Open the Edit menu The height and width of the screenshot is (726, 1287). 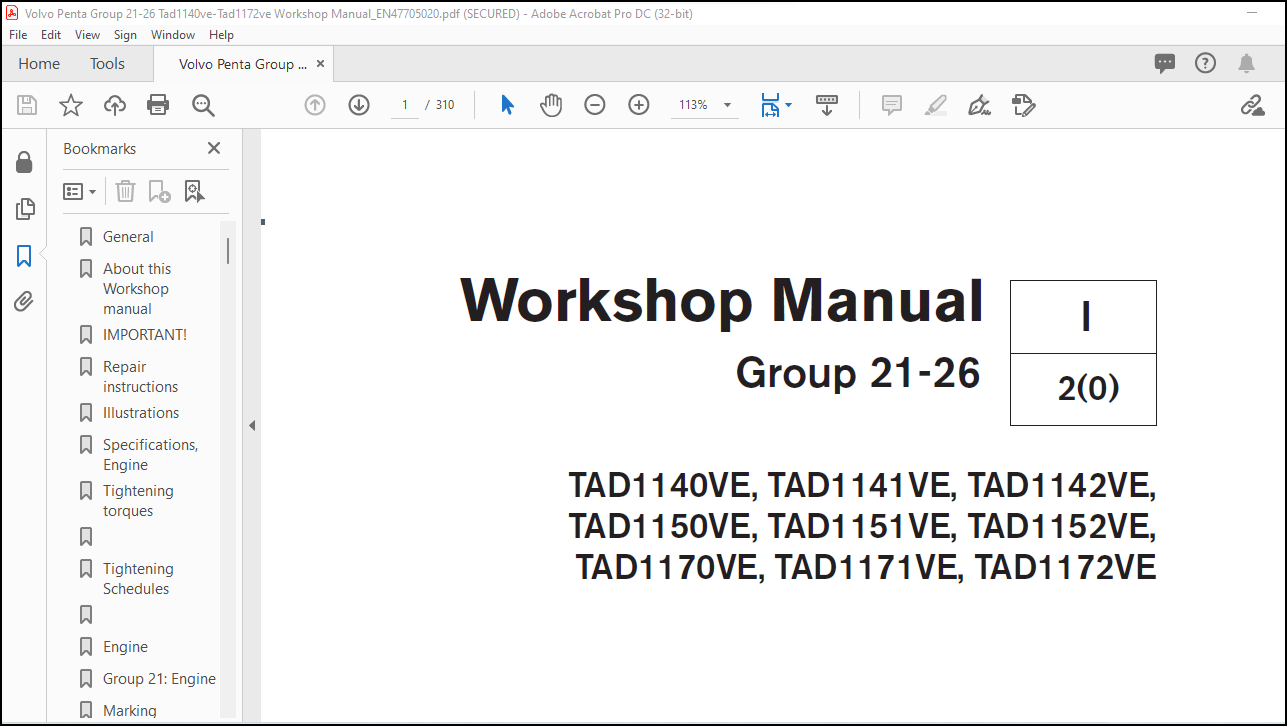(51, 34)
